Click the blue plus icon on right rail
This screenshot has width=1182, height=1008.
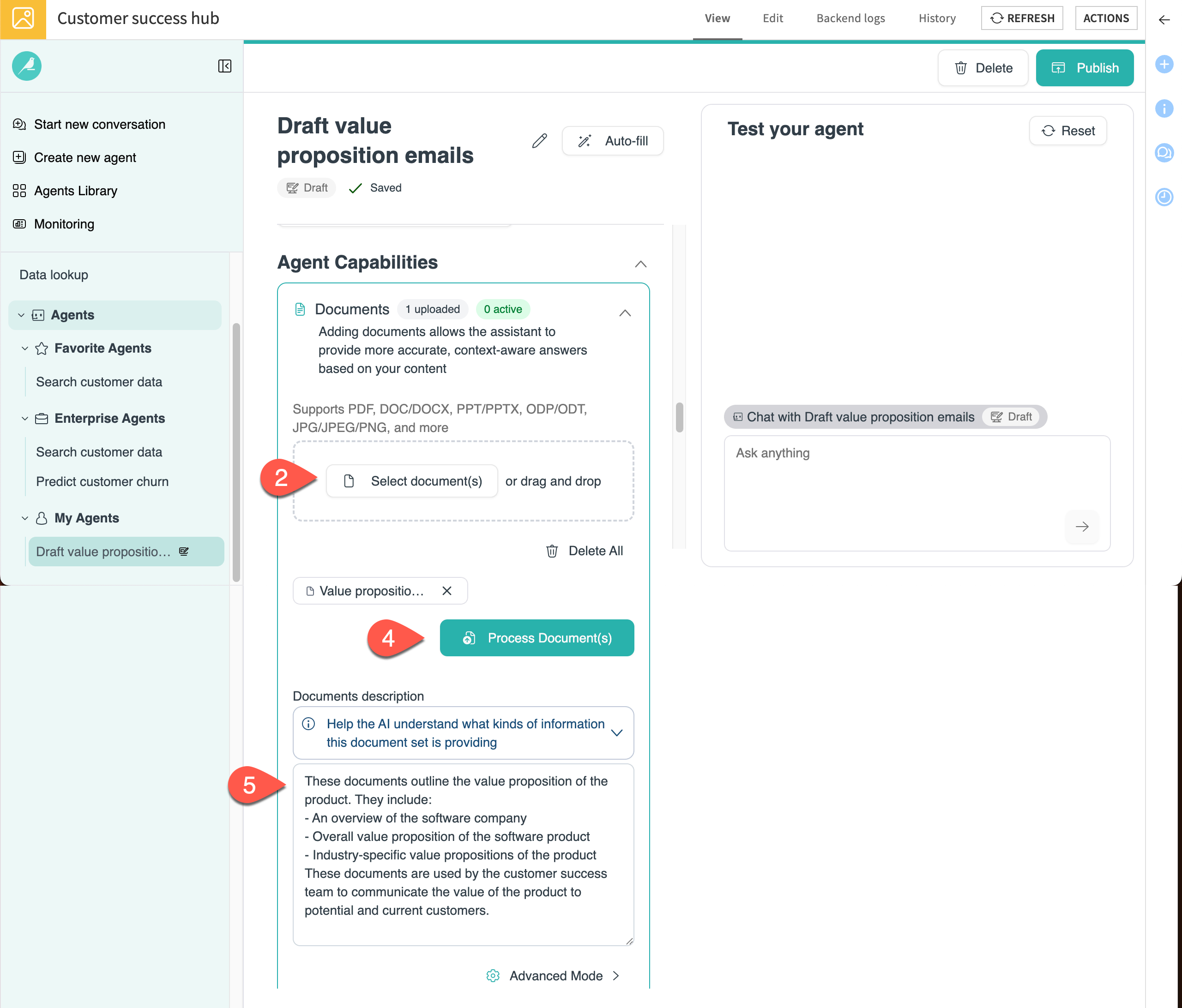pos(1164,64)
